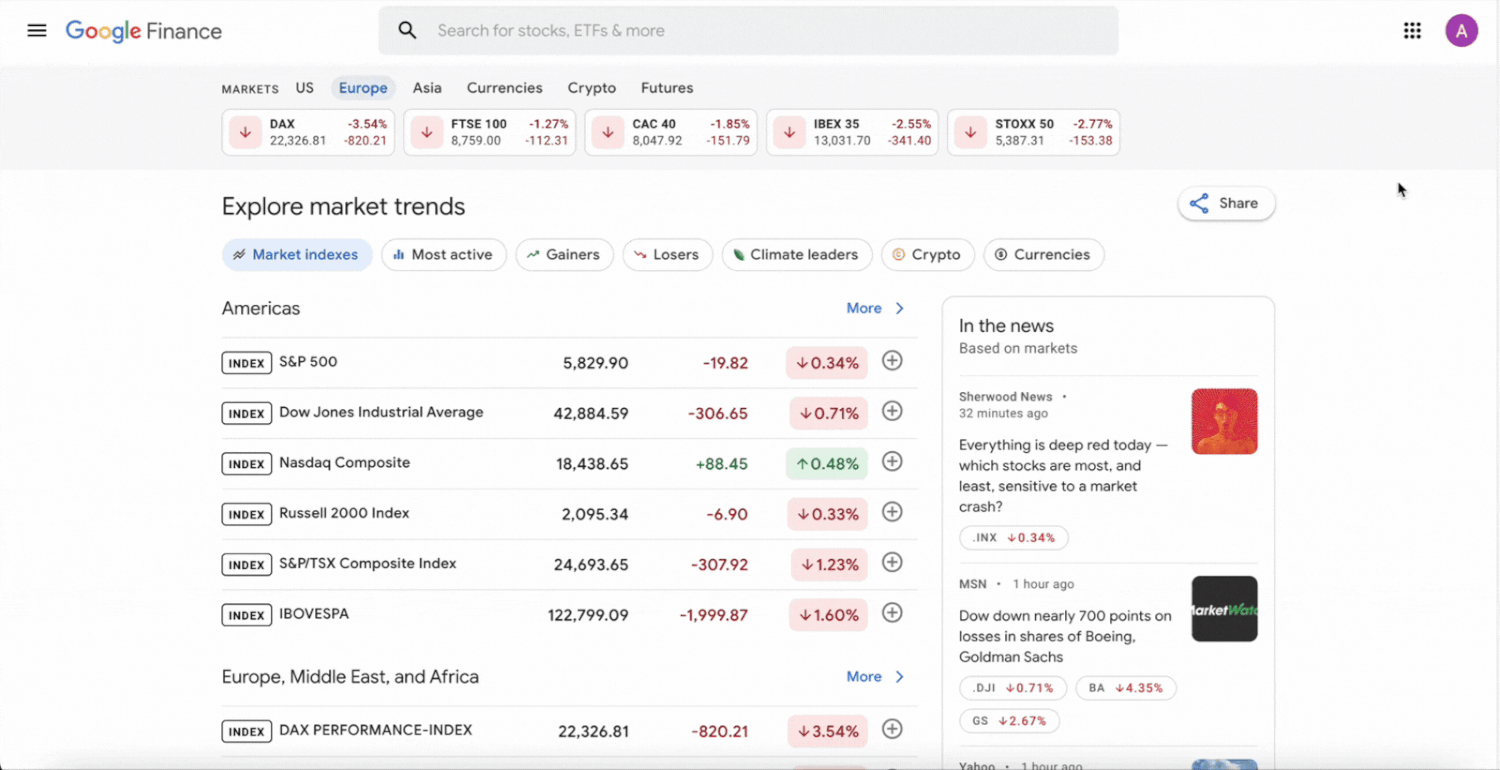
Task: Open the DAX 22,326.81 market card
Action: pyautogui.click(x=308, y=132)
